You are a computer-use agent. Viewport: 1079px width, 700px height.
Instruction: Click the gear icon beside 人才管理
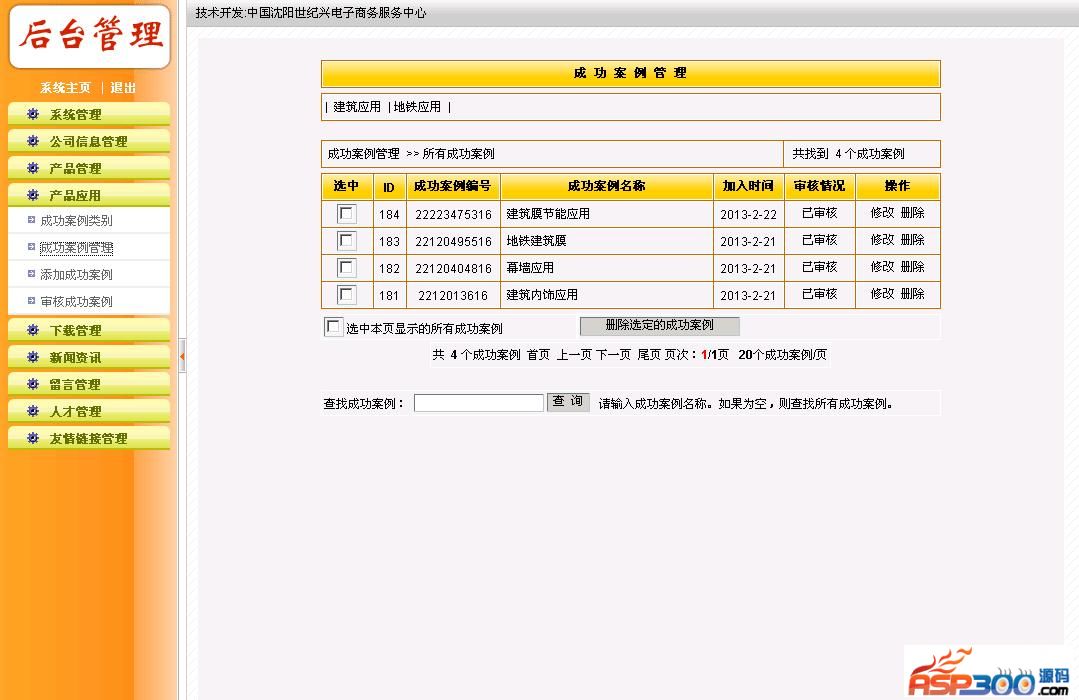33,411
